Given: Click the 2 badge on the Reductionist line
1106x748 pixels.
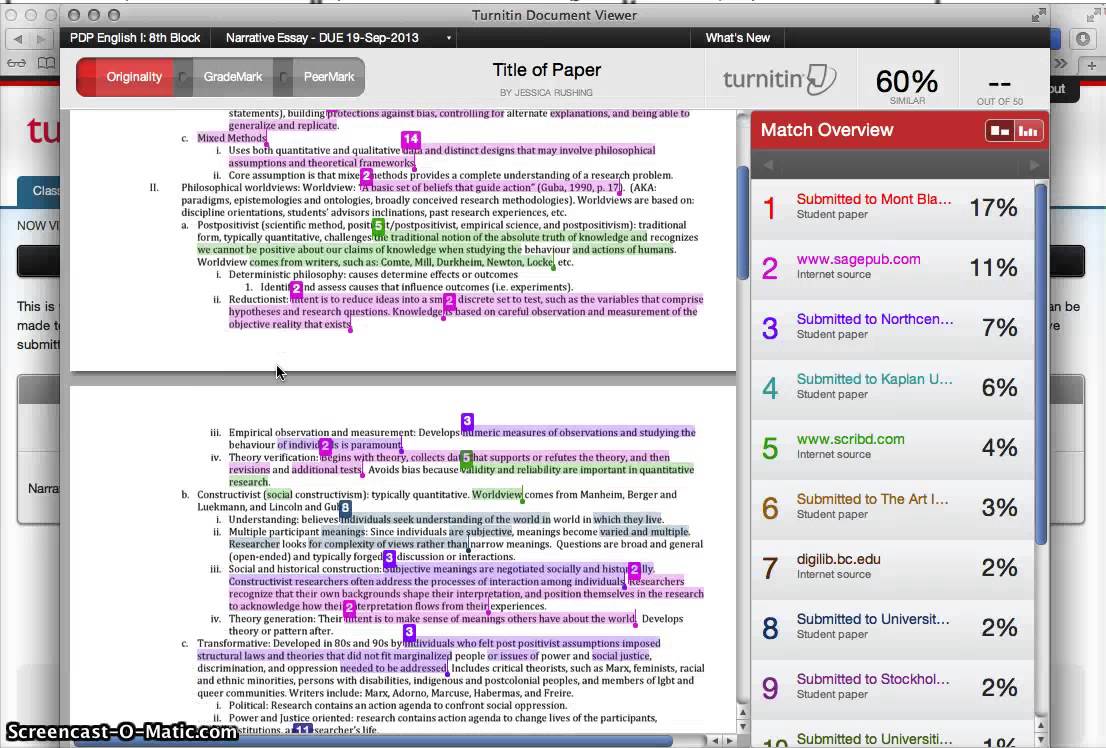Looking at the screenshot, I should tap(449, 301).
